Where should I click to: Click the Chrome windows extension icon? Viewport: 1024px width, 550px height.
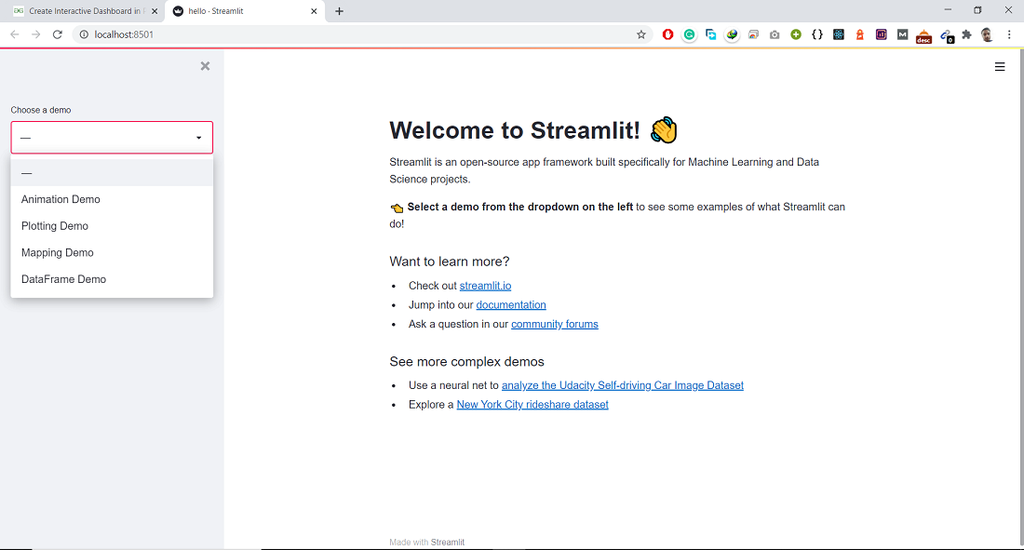click(753, 35)
